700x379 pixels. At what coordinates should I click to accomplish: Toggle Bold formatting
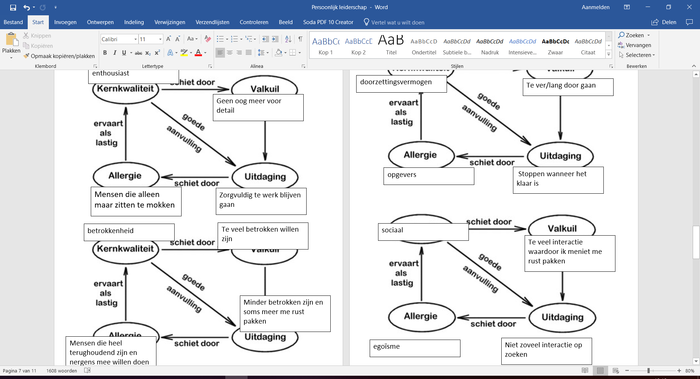(x=105, y=53)
